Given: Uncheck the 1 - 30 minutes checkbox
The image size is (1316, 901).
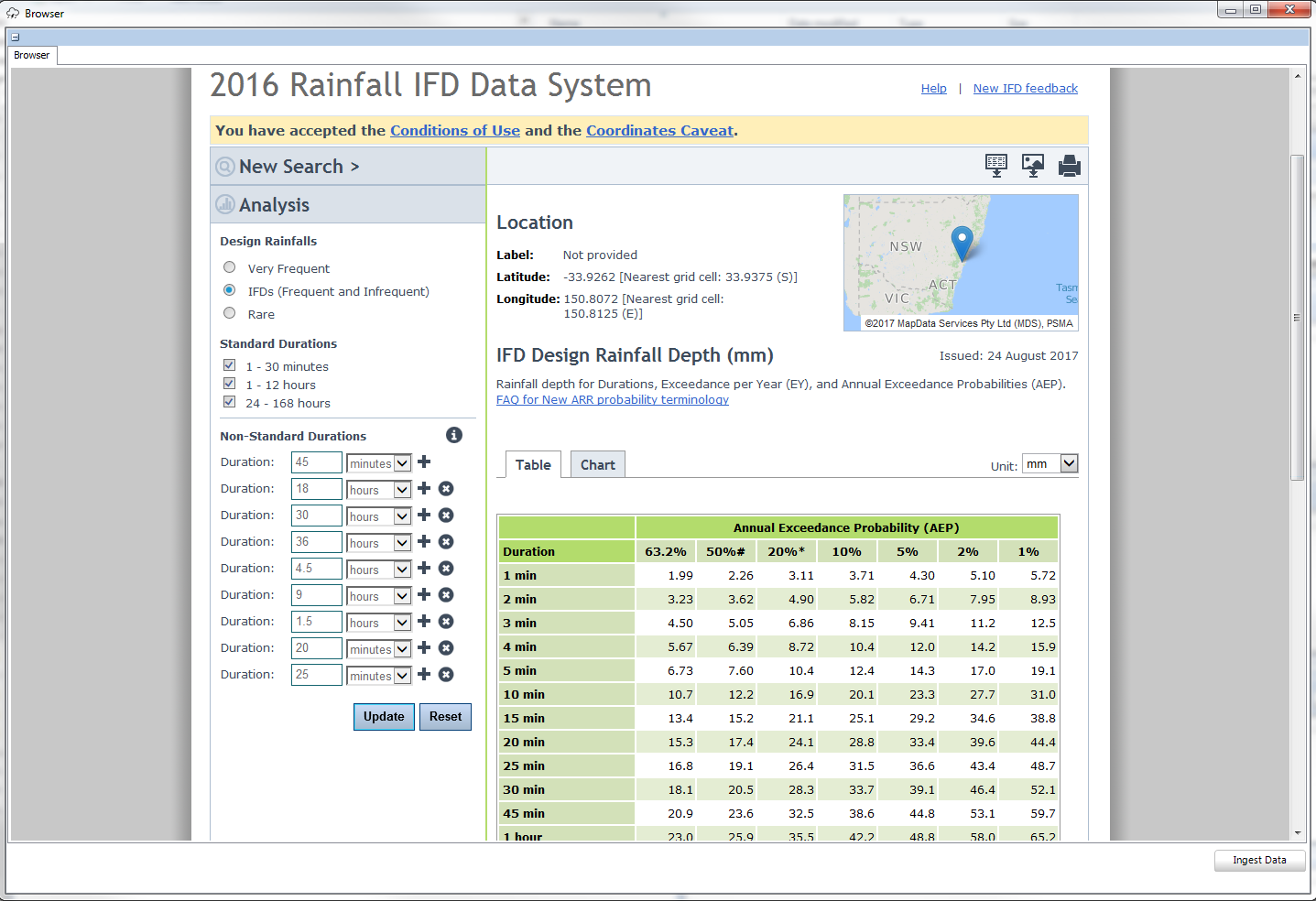Looking at the screenshot, I should [x=230, y=365].
